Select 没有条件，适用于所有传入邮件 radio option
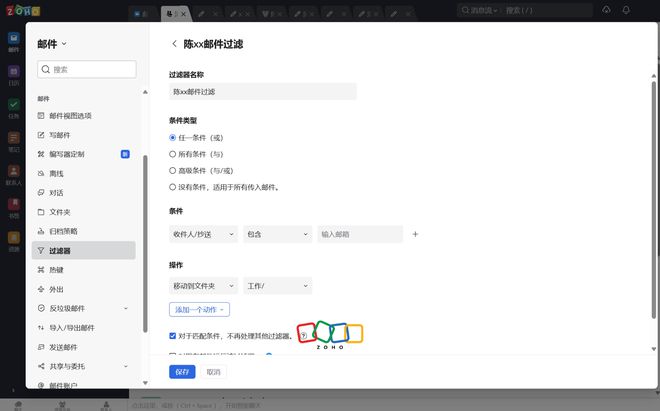Screen dimensions: 660x411 click(172, 187)
